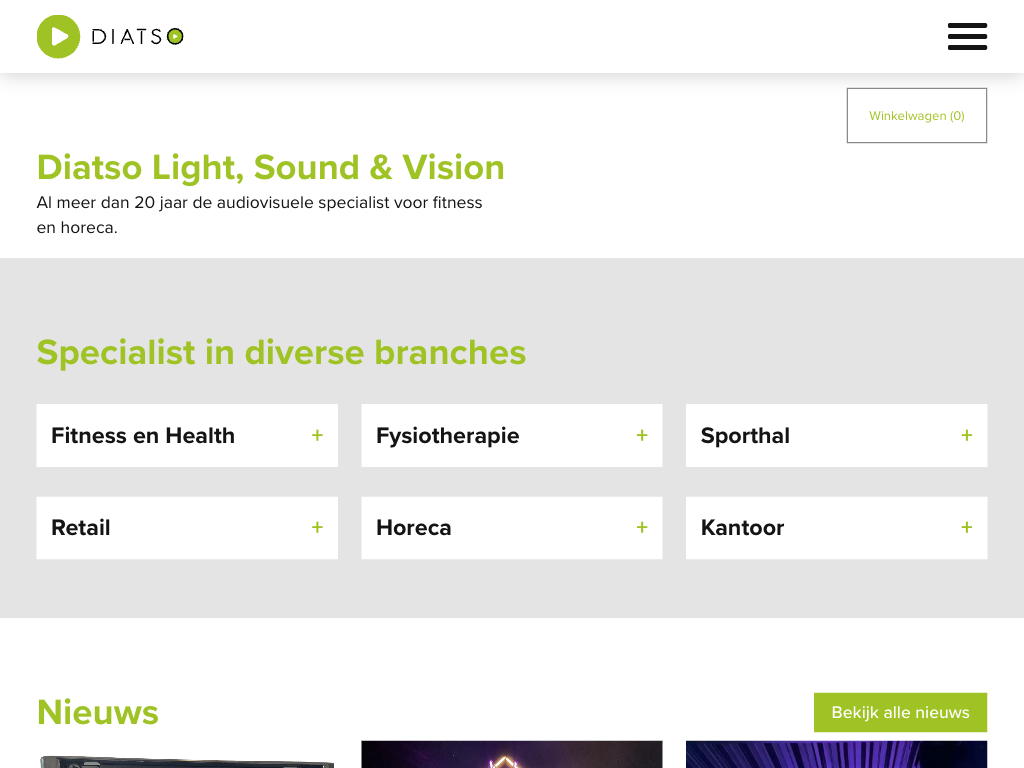Click the DIATSO wordmark text in header

(137, 37)
